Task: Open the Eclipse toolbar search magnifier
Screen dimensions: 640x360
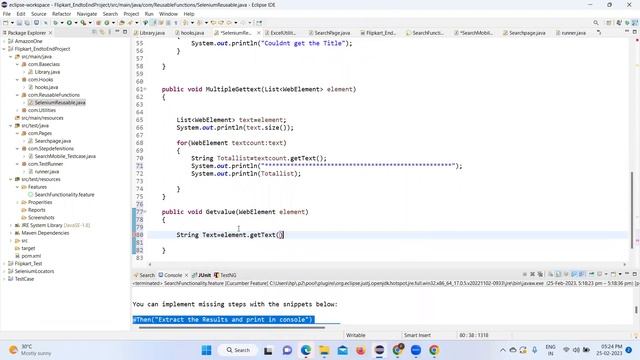Action: 596,23
